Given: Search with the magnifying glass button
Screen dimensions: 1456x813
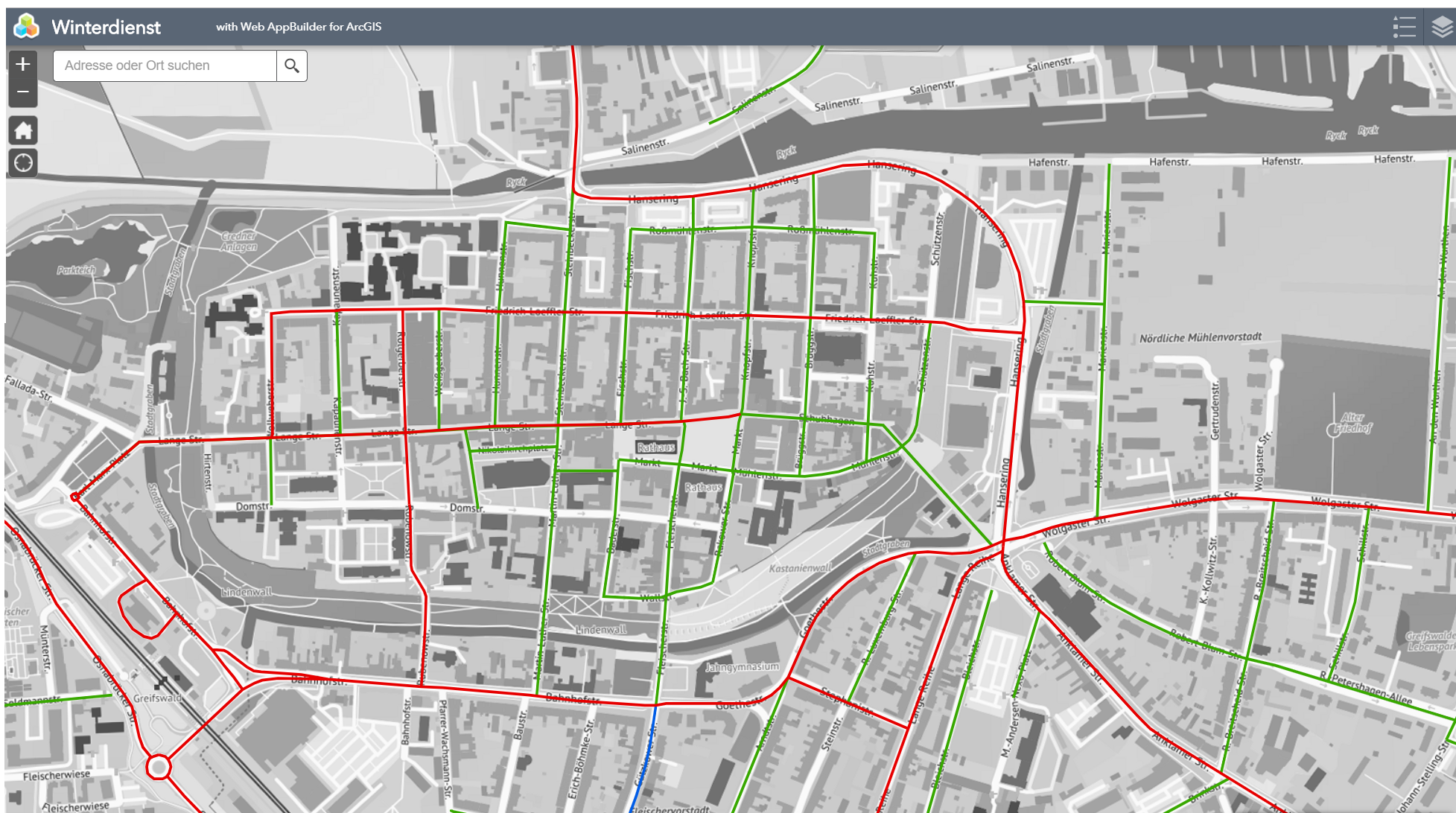Looking at the screenshot, I should [x=292, y=66].
